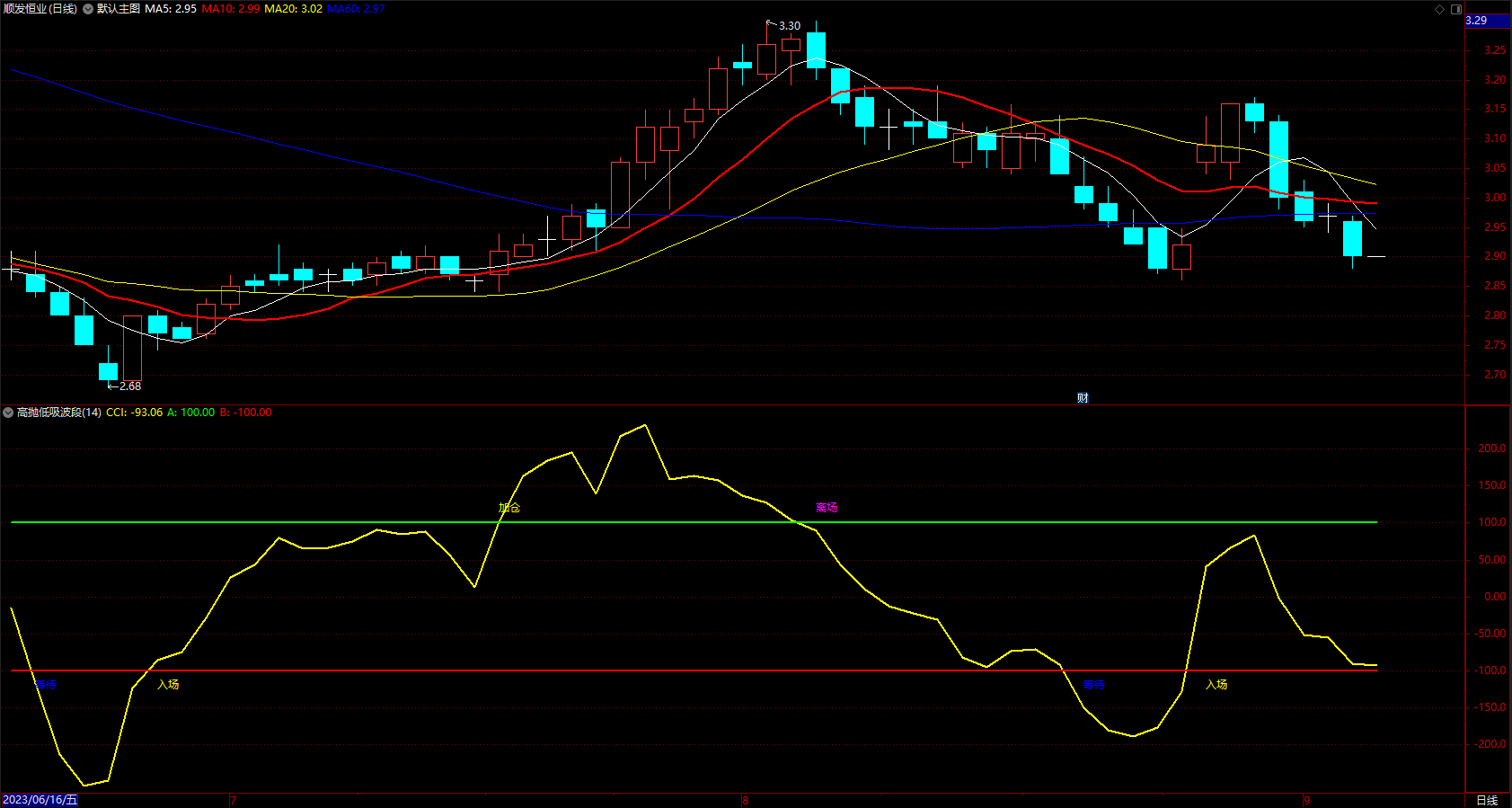The height and width of the screenshot is (808, 1512).
Task: Click the 2.68 low price annotation
Action: tap(130, 386)
